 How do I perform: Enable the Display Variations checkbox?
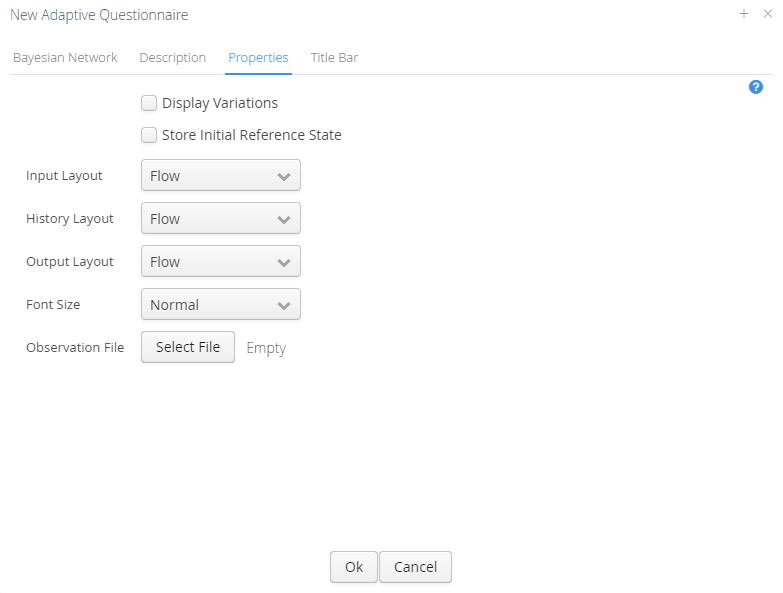click(149, 103)
